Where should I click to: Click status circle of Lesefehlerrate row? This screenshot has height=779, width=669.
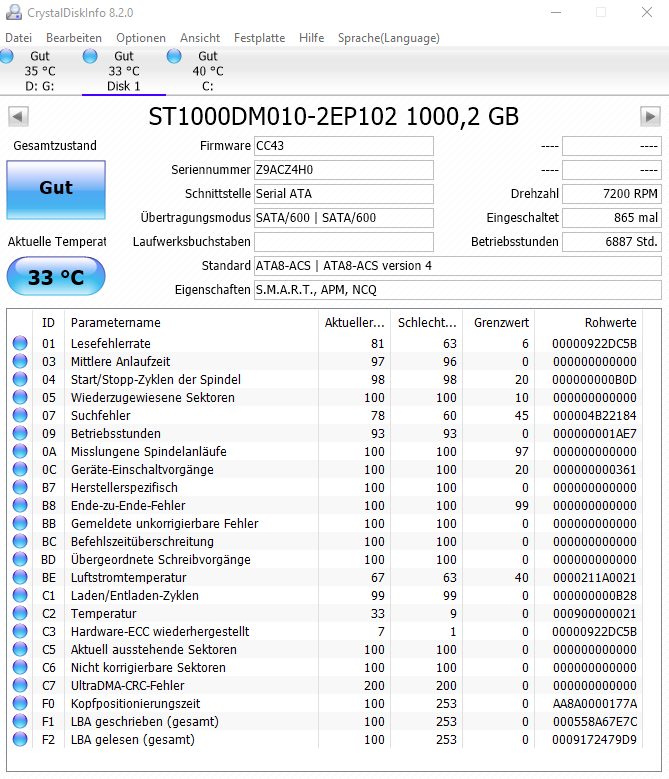(x=20, y=343)
